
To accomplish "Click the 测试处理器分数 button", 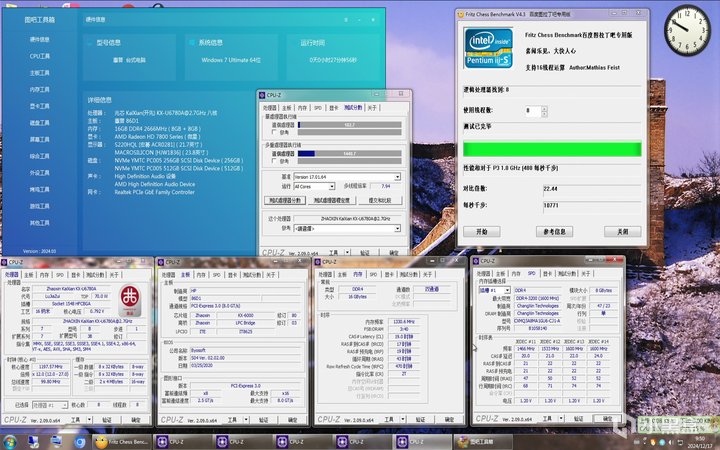I will point(285,201).
